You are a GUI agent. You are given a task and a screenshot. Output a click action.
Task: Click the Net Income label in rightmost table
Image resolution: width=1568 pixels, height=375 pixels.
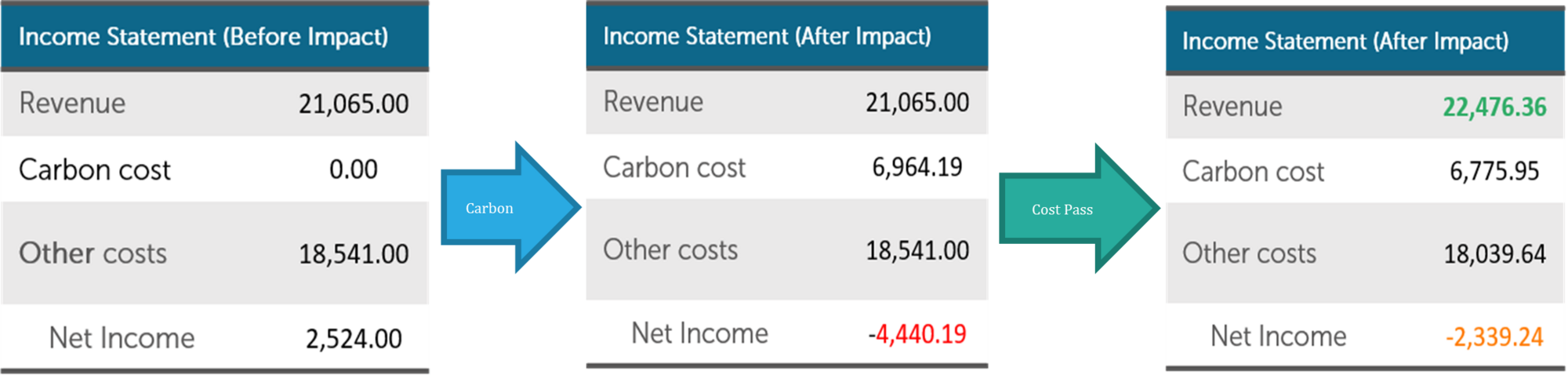[1279, 337]
